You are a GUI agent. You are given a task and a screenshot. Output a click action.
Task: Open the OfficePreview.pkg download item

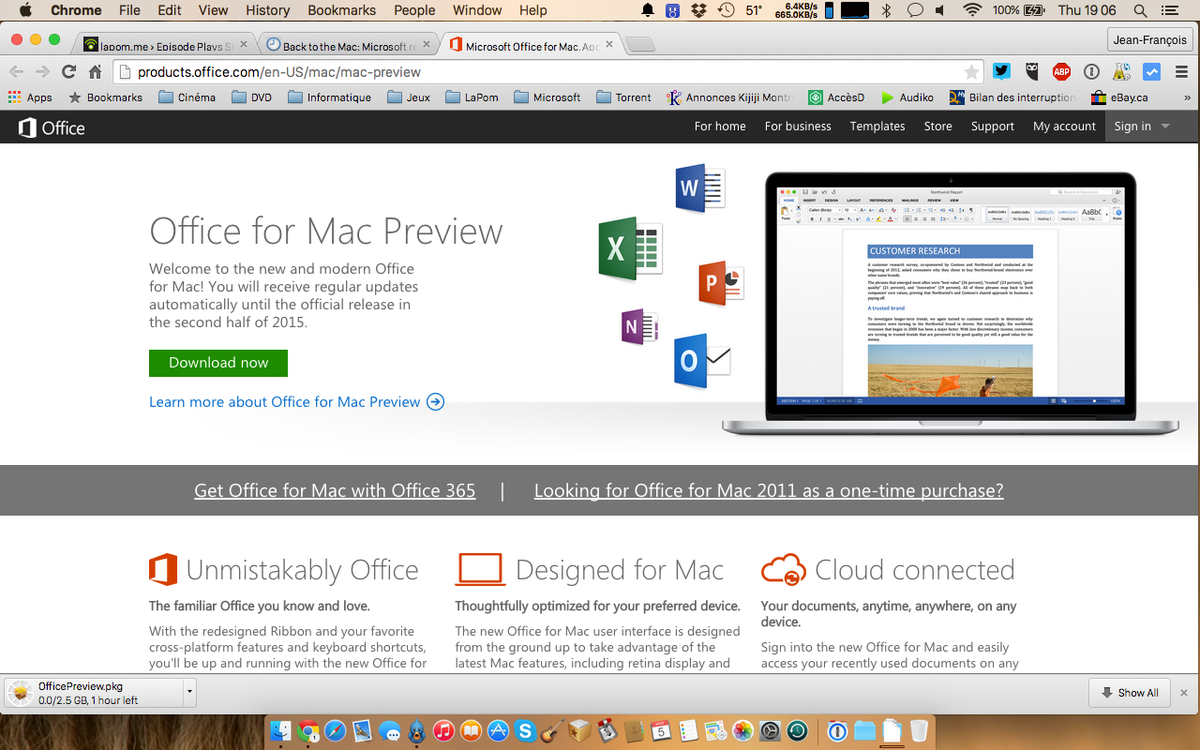click(x=94, y=692)
